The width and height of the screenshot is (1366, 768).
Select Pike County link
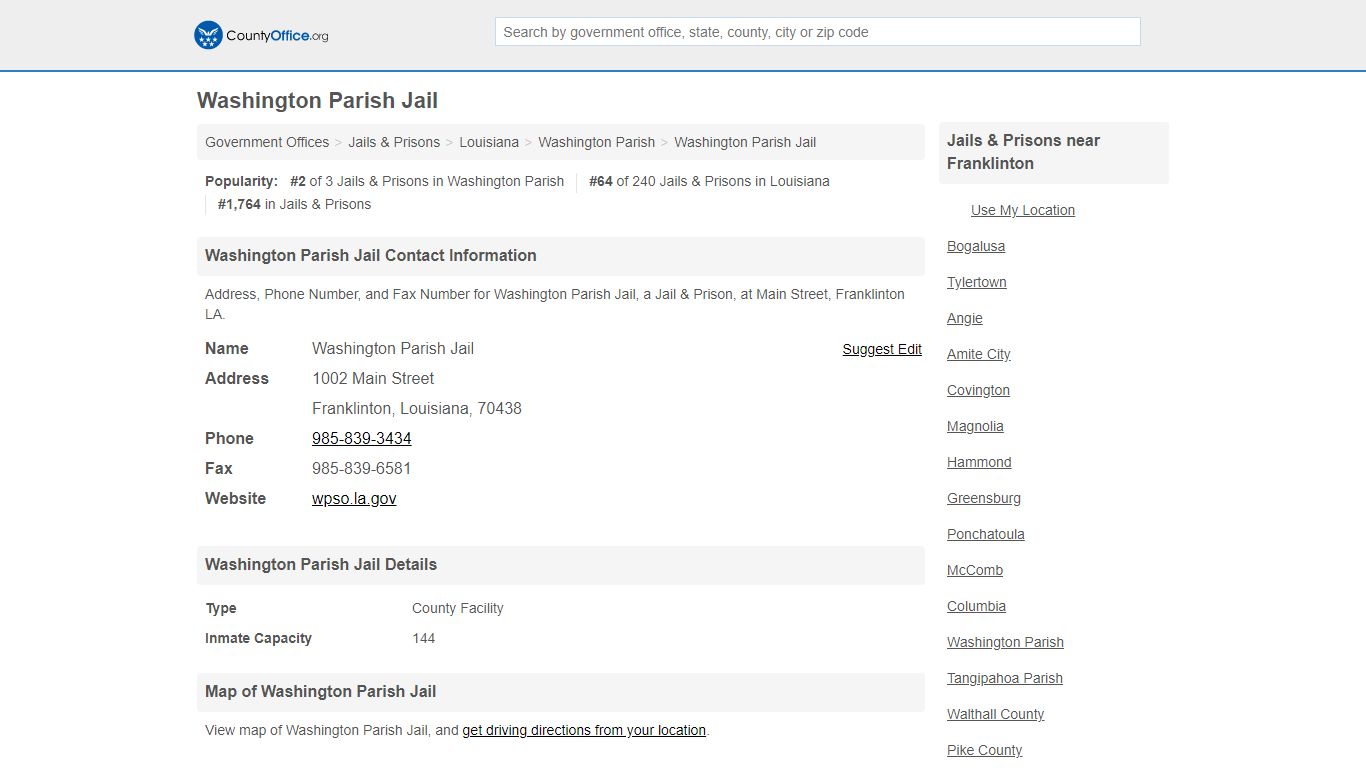click(x=985, y=750)
